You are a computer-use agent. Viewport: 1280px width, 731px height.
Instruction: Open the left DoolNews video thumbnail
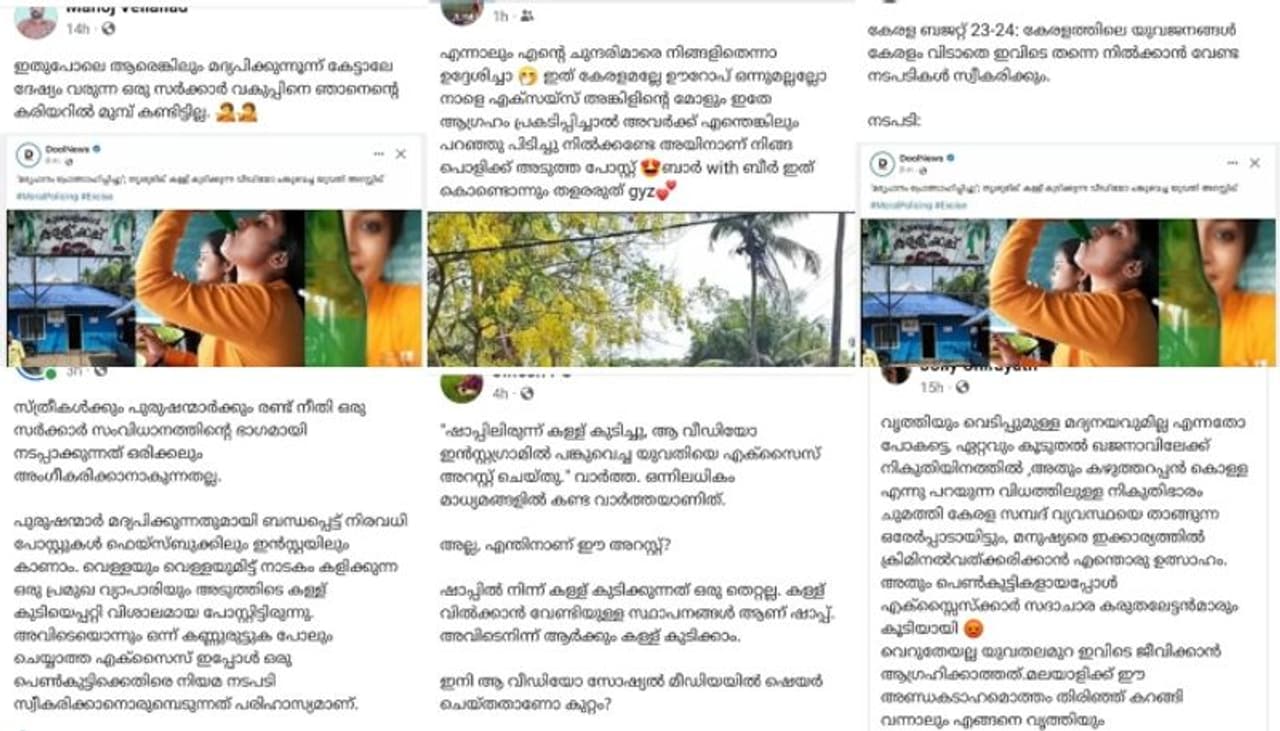coord(215,288)
